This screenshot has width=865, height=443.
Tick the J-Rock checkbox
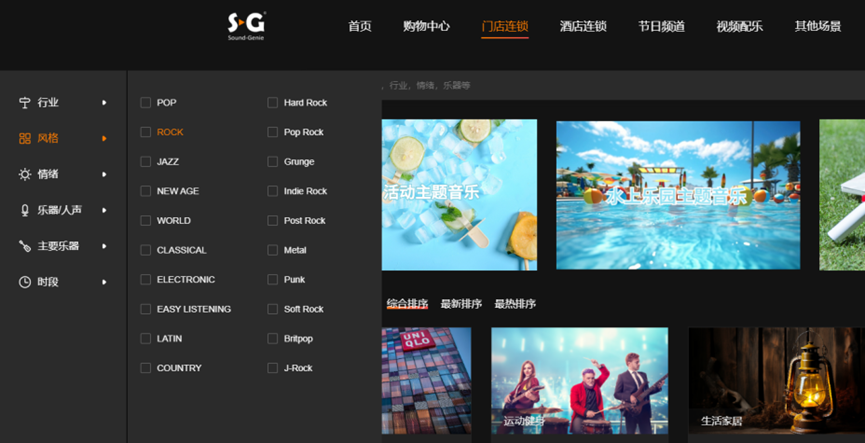(x=273, y=368)
